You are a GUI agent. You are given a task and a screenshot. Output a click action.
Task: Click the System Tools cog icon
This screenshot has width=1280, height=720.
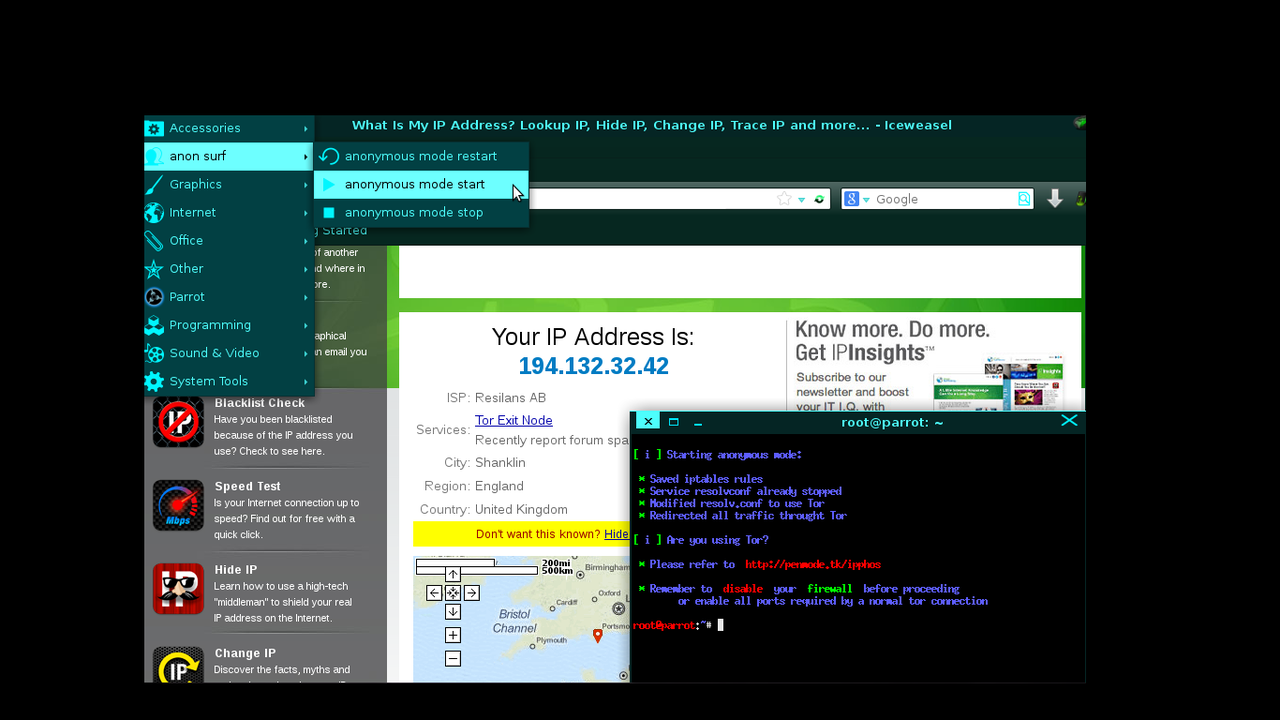pyautogui.click(x=154, y=380)
